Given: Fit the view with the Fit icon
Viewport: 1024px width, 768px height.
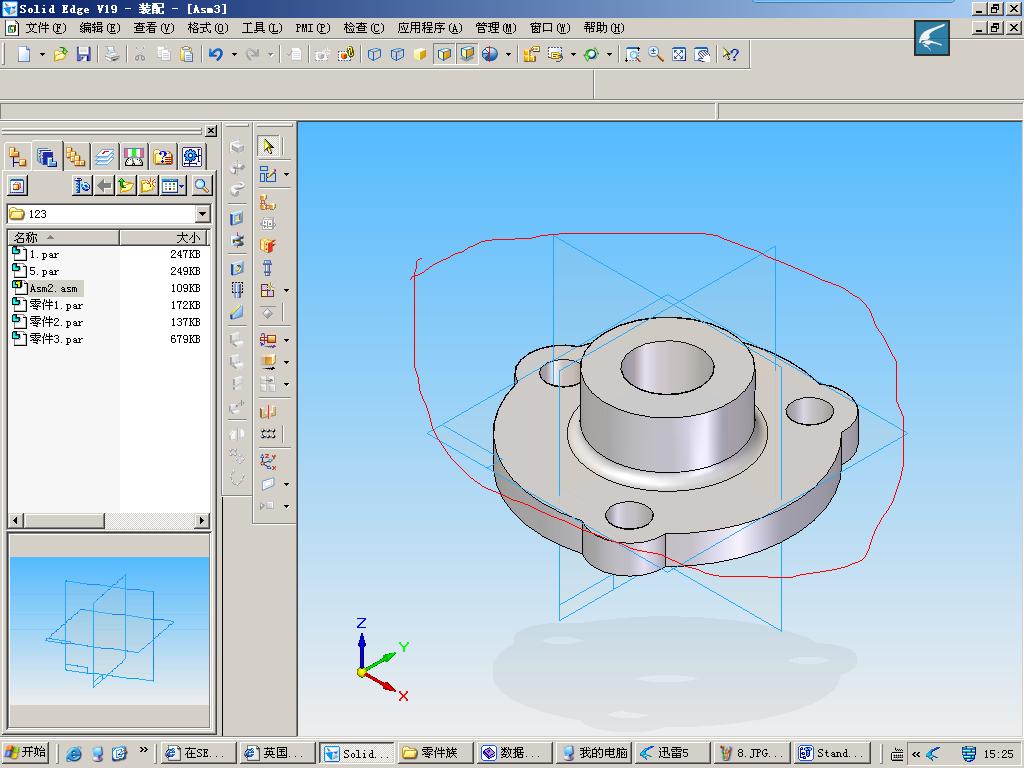Looking at the screenshot, I should click(679, 54).
